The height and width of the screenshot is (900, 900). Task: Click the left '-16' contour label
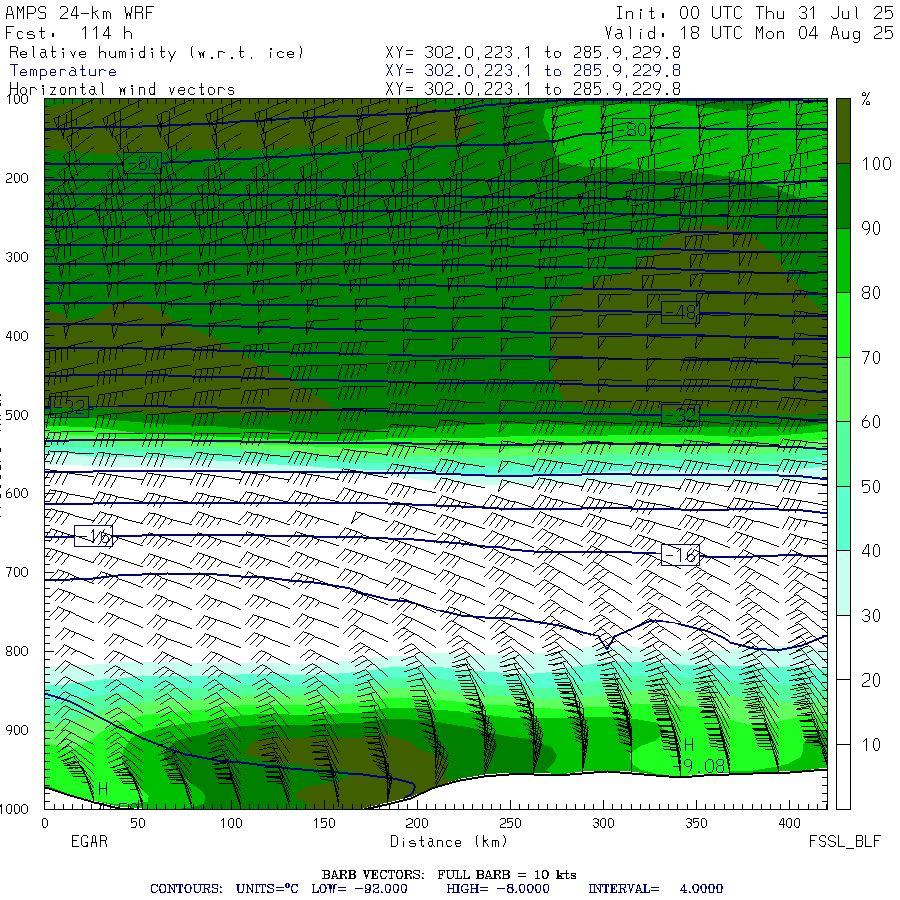(93, 536)
